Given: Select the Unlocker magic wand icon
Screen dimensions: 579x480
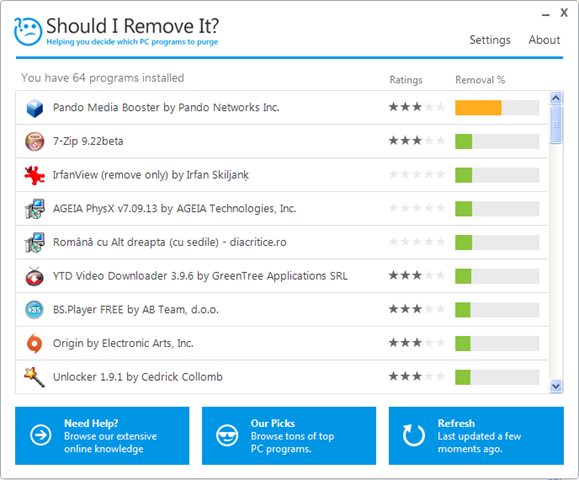Looking at the screenshot, I should (35, 377).
